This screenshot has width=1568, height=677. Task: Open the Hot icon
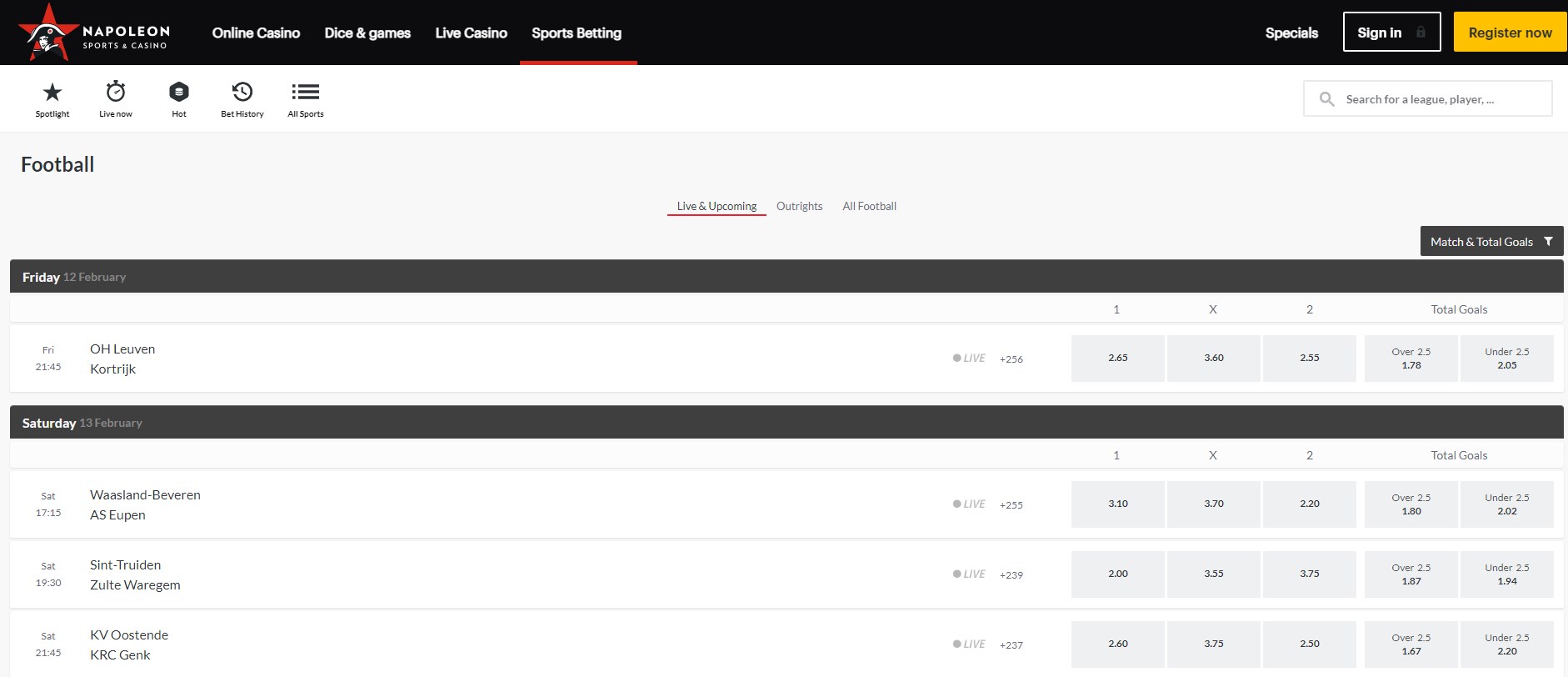pos(179,92)
